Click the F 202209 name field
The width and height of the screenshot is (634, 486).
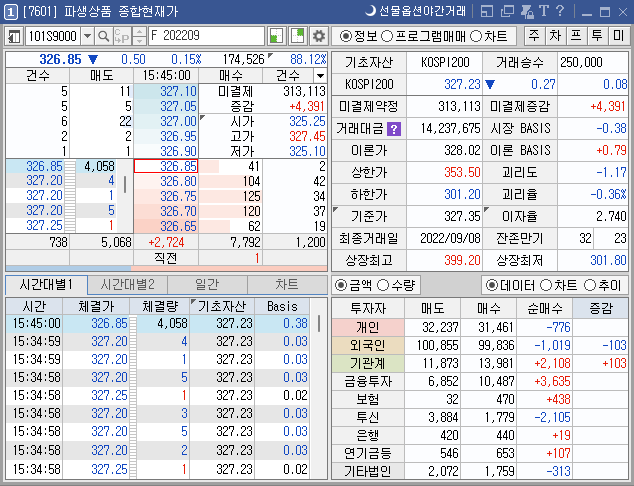[207, 36]
